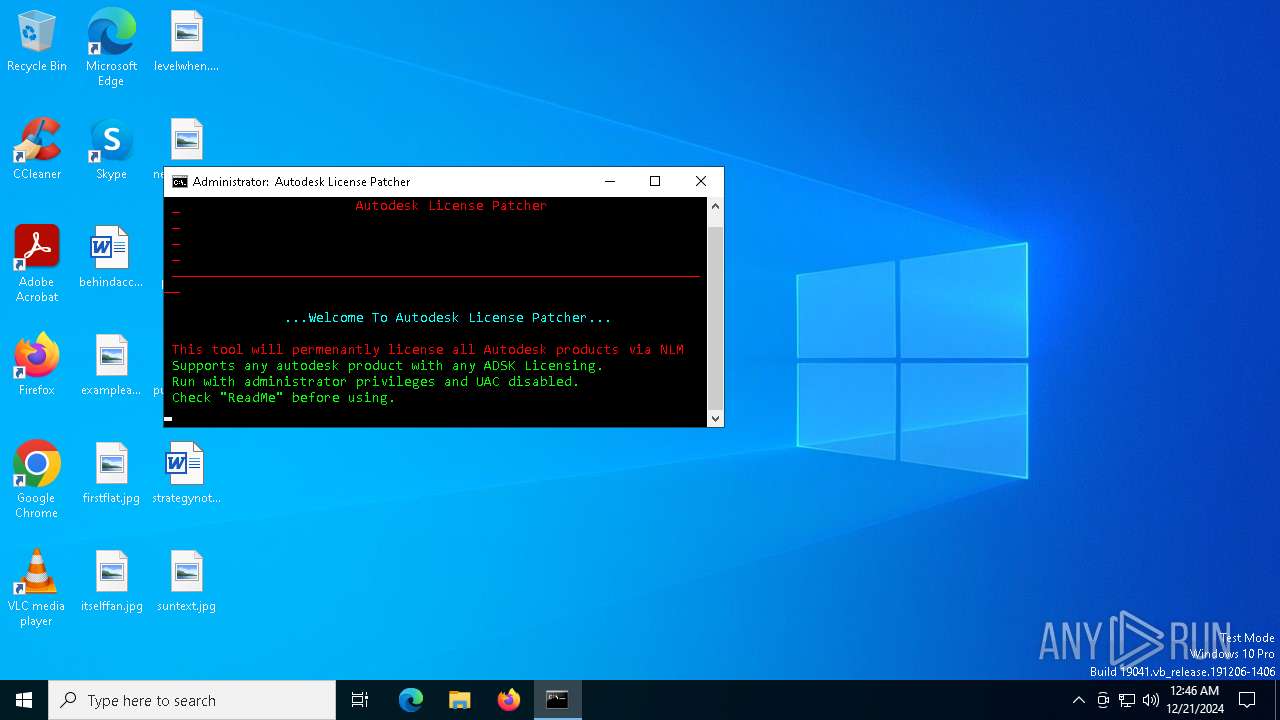Image resolution: width=1280 pixels, height=720 pixels.
Task: Maximize the Autodesk License Patcher window
Action: point(655,182)
